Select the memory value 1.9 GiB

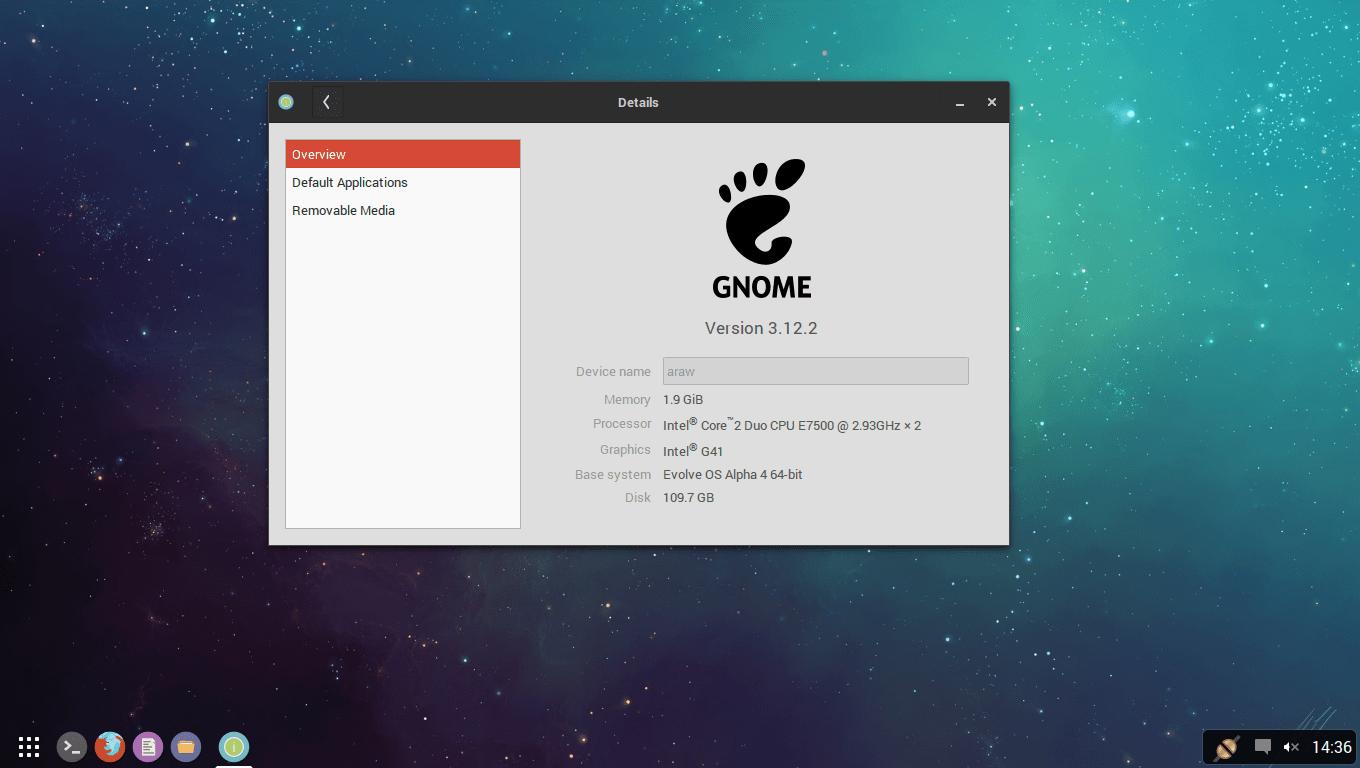[x=683, y=399]
